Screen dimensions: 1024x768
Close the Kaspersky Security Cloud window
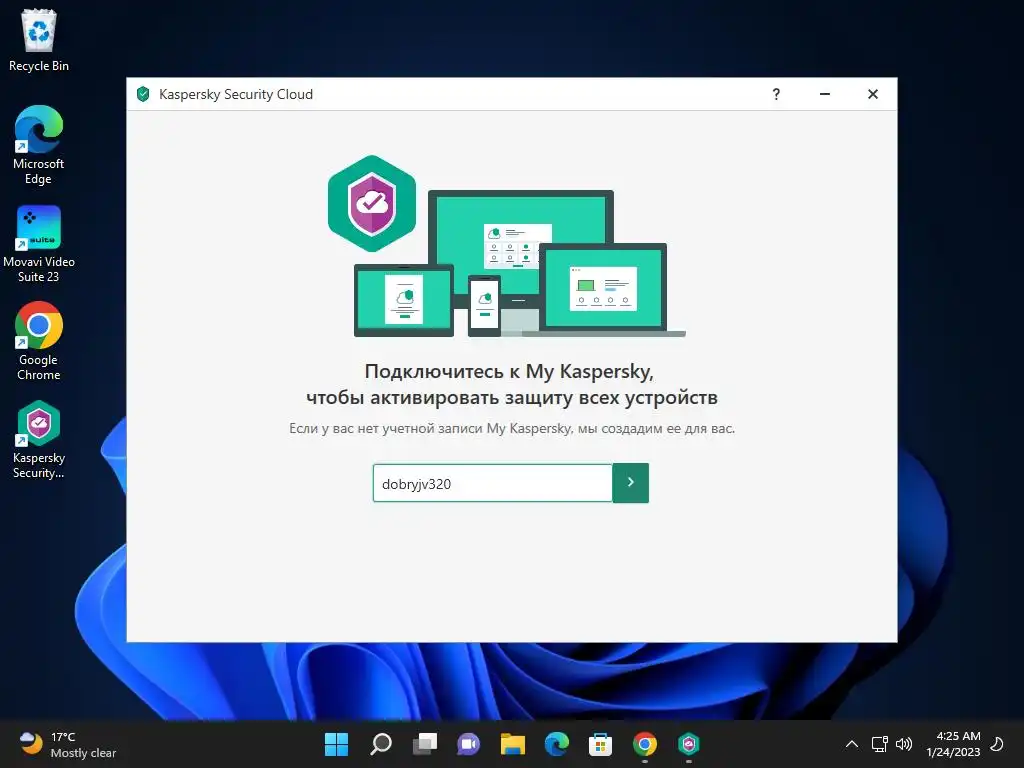tap(872, 94)
